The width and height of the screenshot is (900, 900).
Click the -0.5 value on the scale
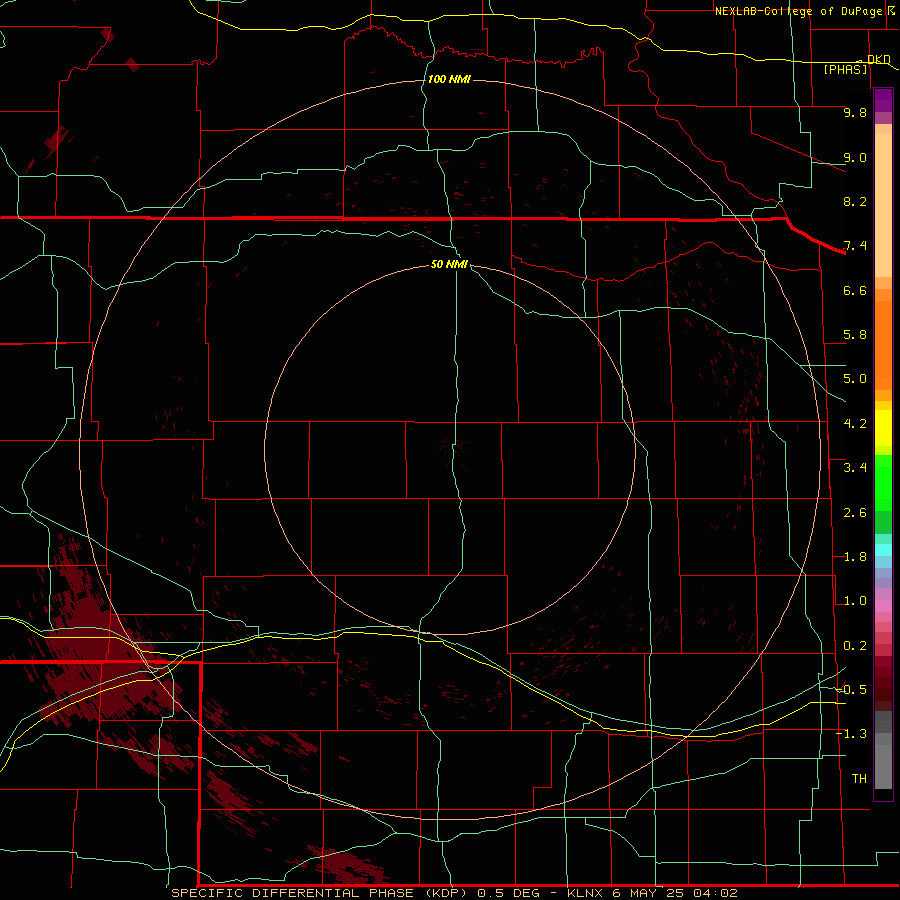point(852,690)
